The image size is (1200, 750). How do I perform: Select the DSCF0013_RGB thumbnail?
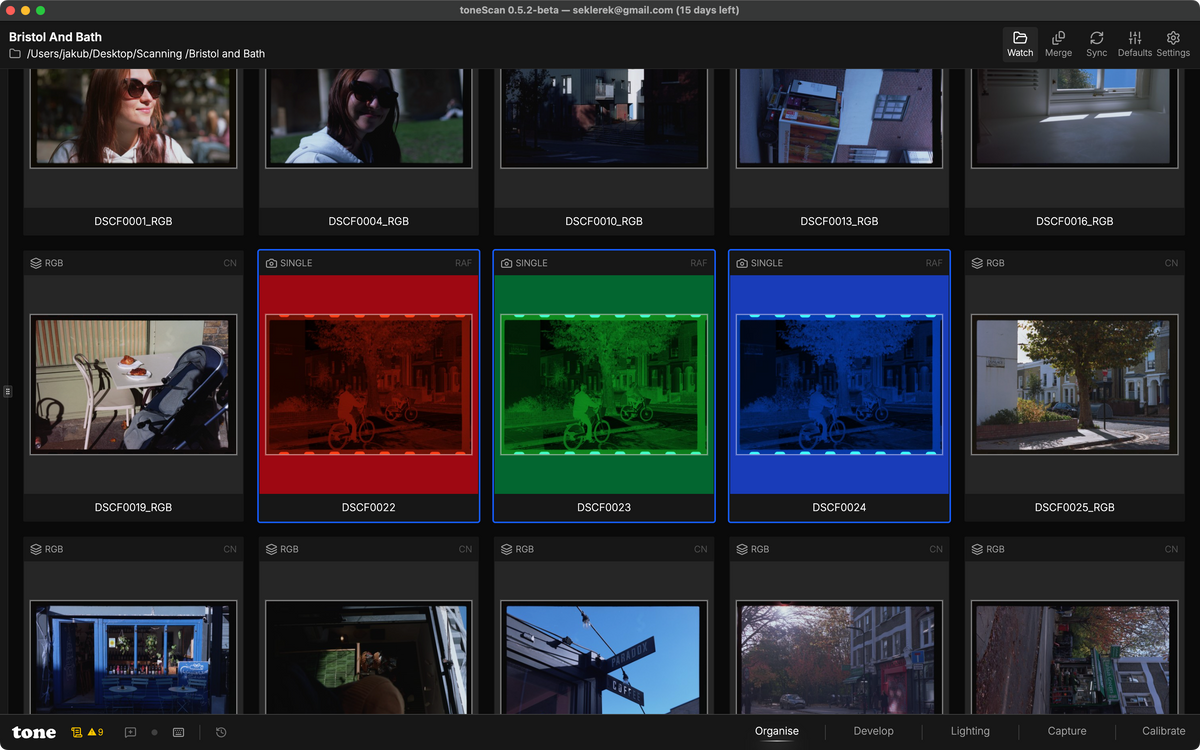[x=840, y=118]
